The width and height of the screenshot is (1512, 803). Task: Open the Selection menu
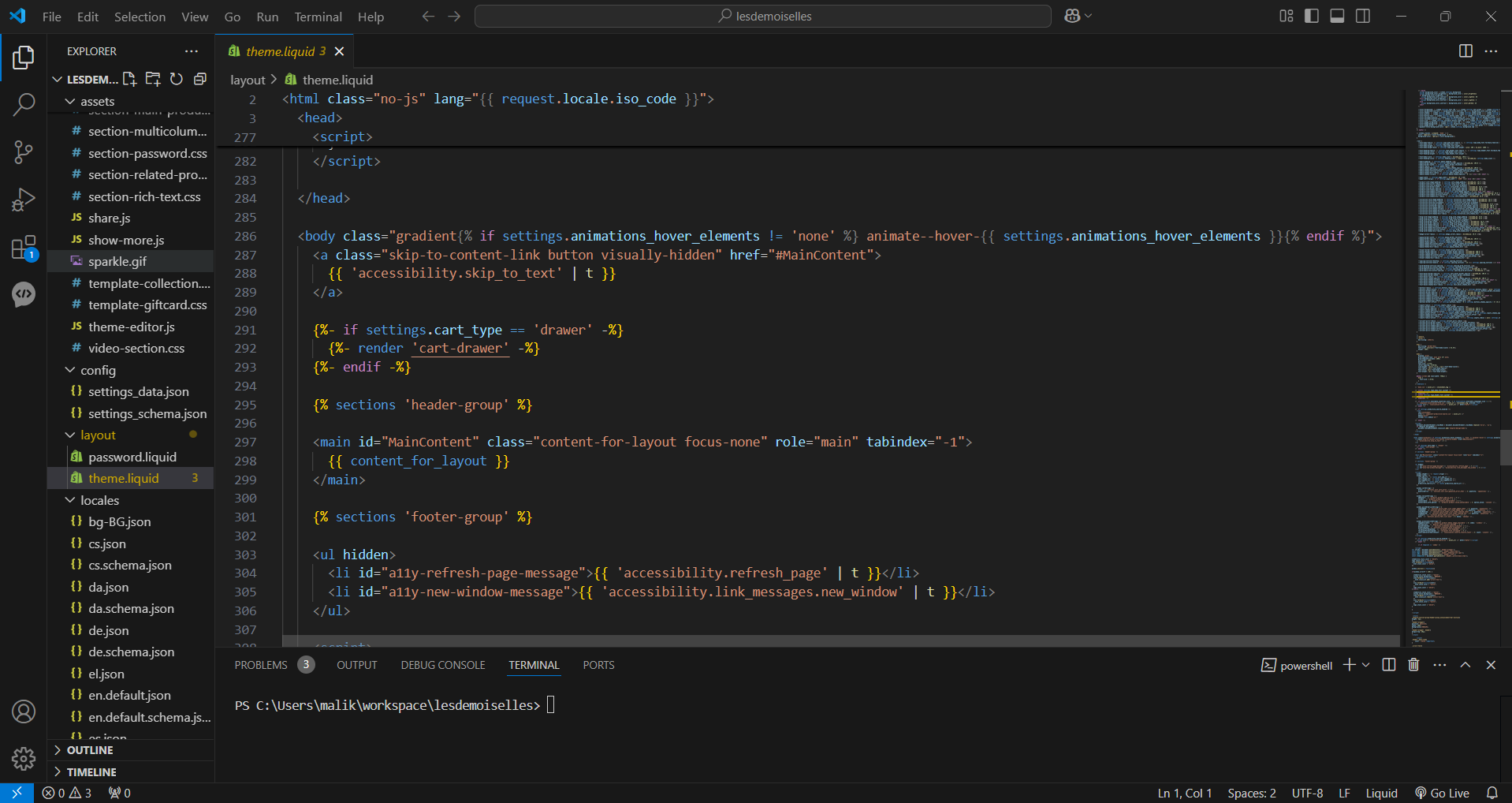click(140, 17)
